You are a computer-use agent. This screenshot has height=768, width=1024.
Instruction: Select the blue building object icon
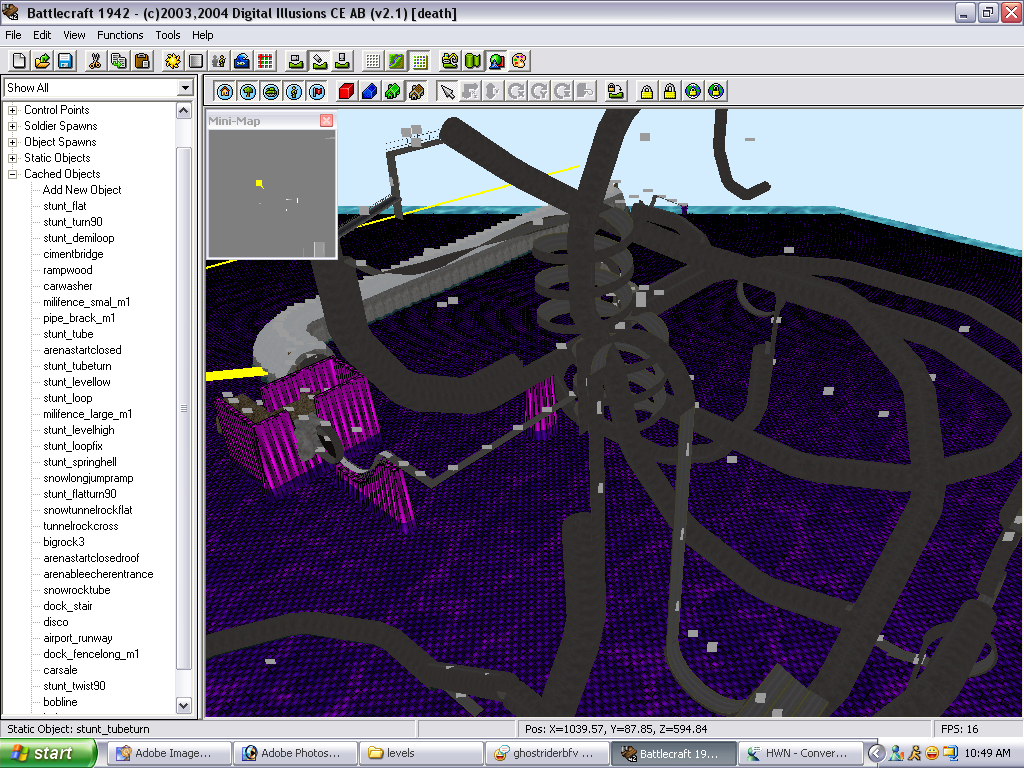pyautogui.click(x=370, y=91)
